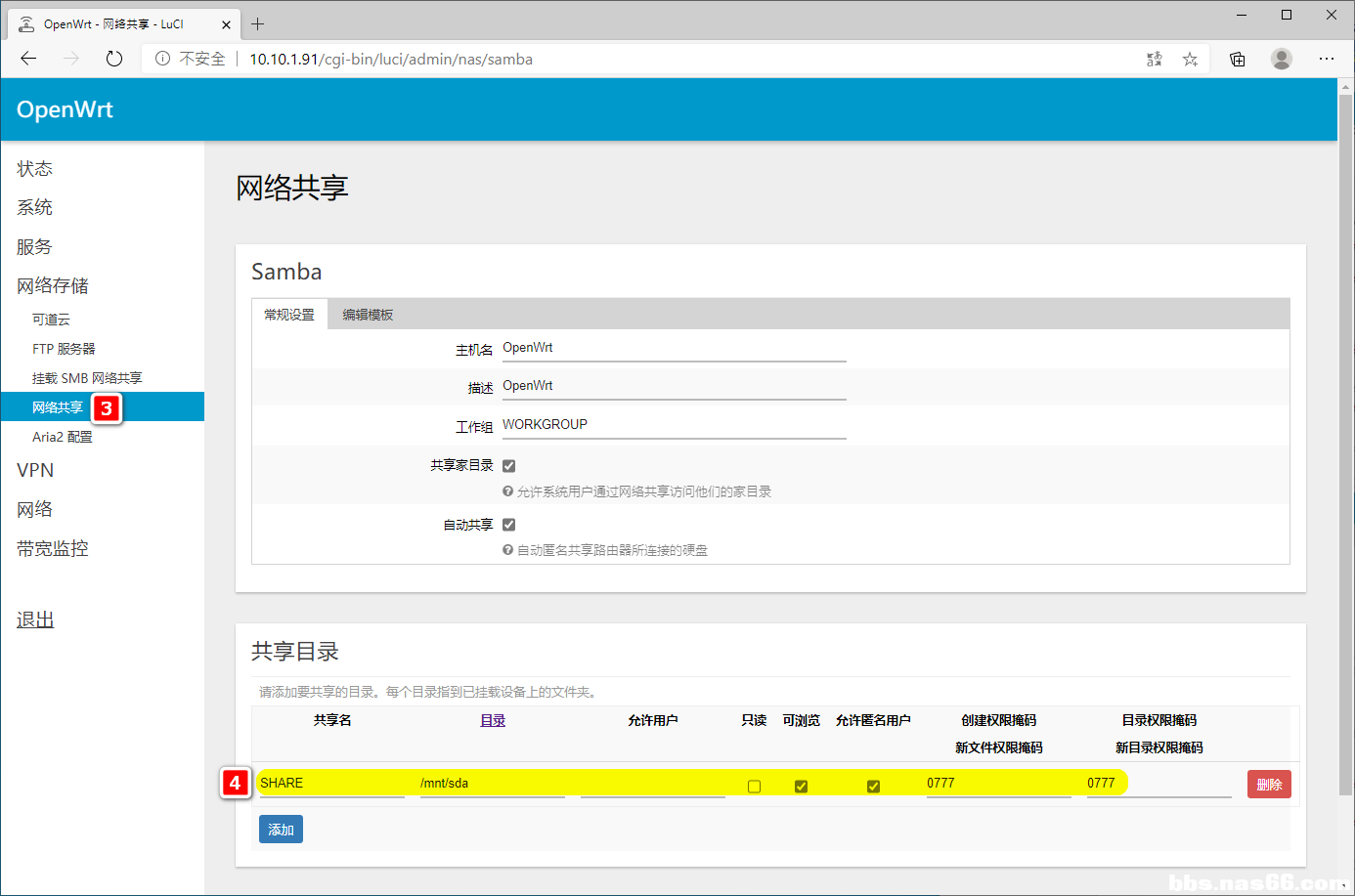Edit the 目录权限掩码 0777 field
1355x896 pixels.
[x=1159, y=784]
